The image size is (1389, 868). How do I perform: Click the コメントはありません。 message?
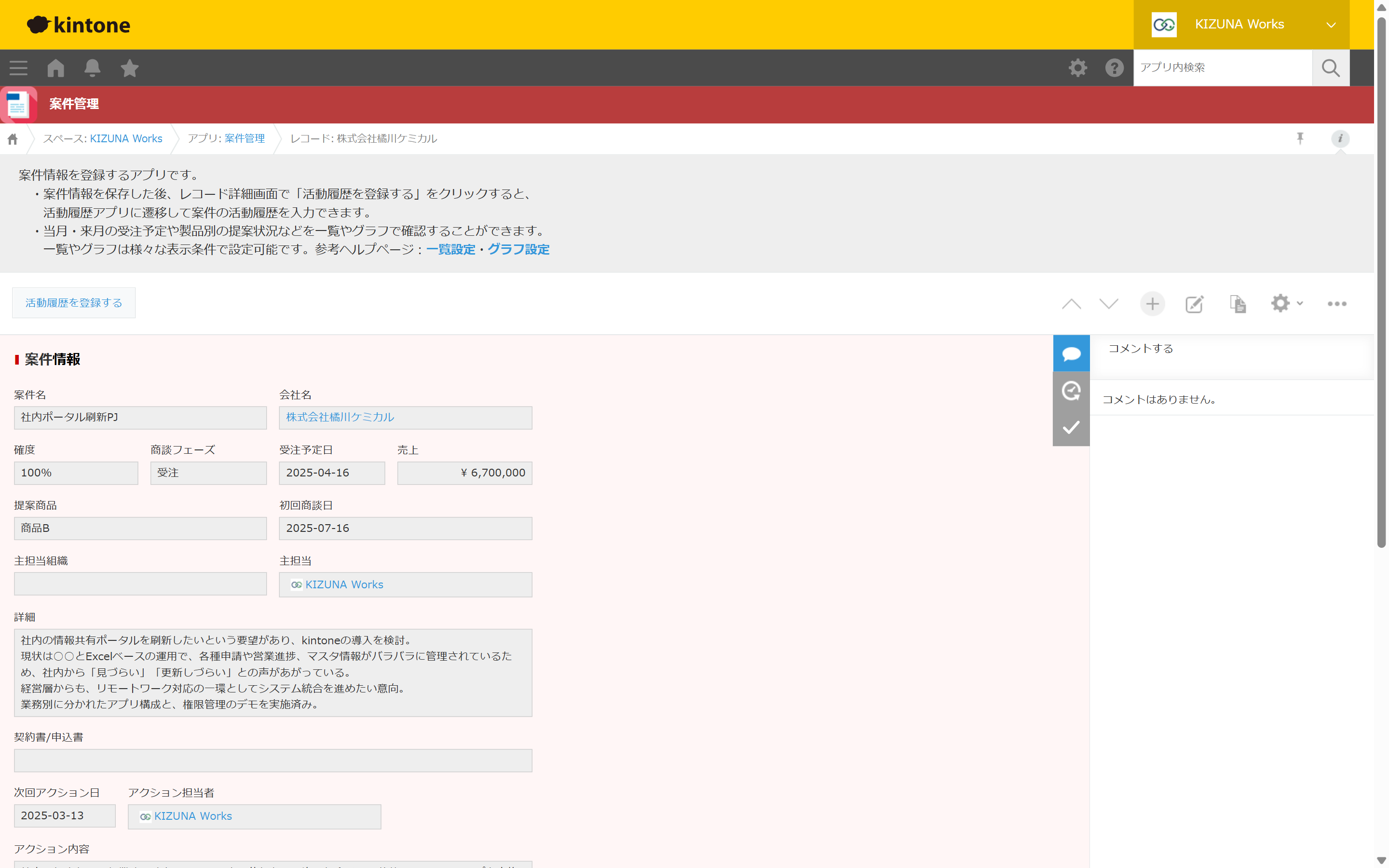1159,400
